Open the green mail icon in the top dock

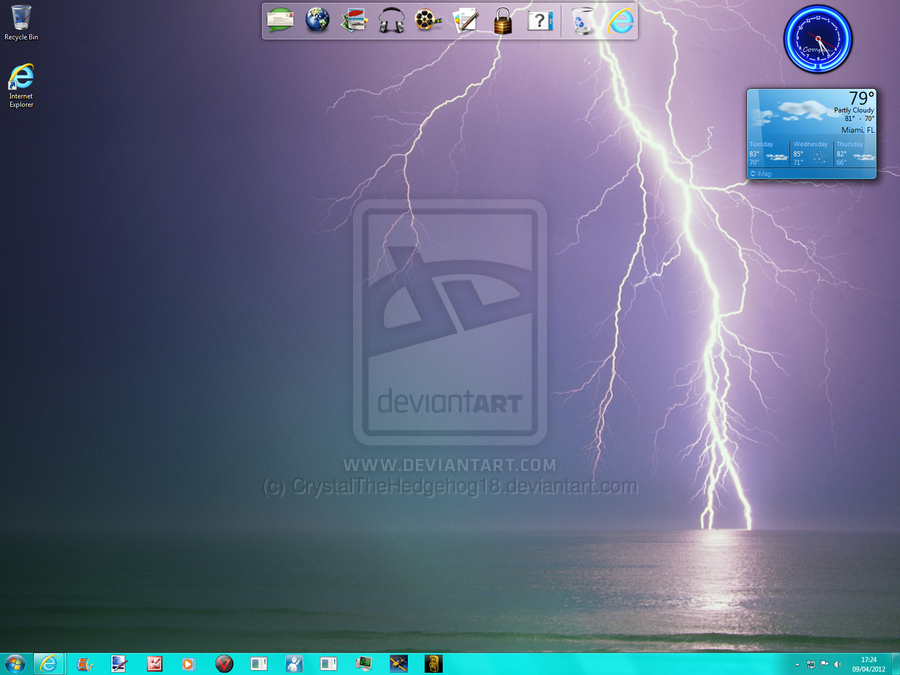point(281,20)
